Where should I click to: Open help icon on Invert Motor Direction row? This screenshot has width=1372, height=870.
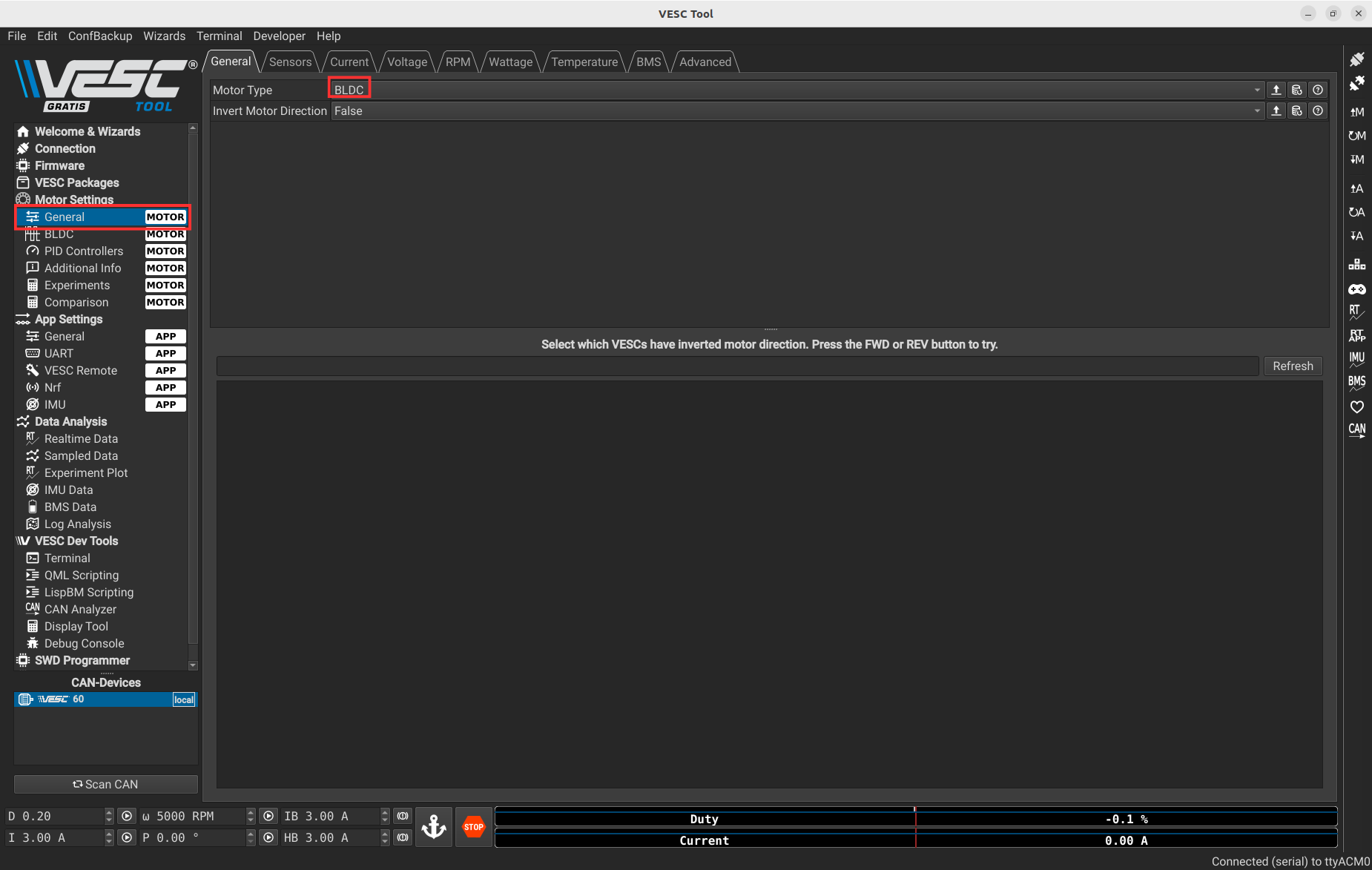click(x=1318, y=111)
